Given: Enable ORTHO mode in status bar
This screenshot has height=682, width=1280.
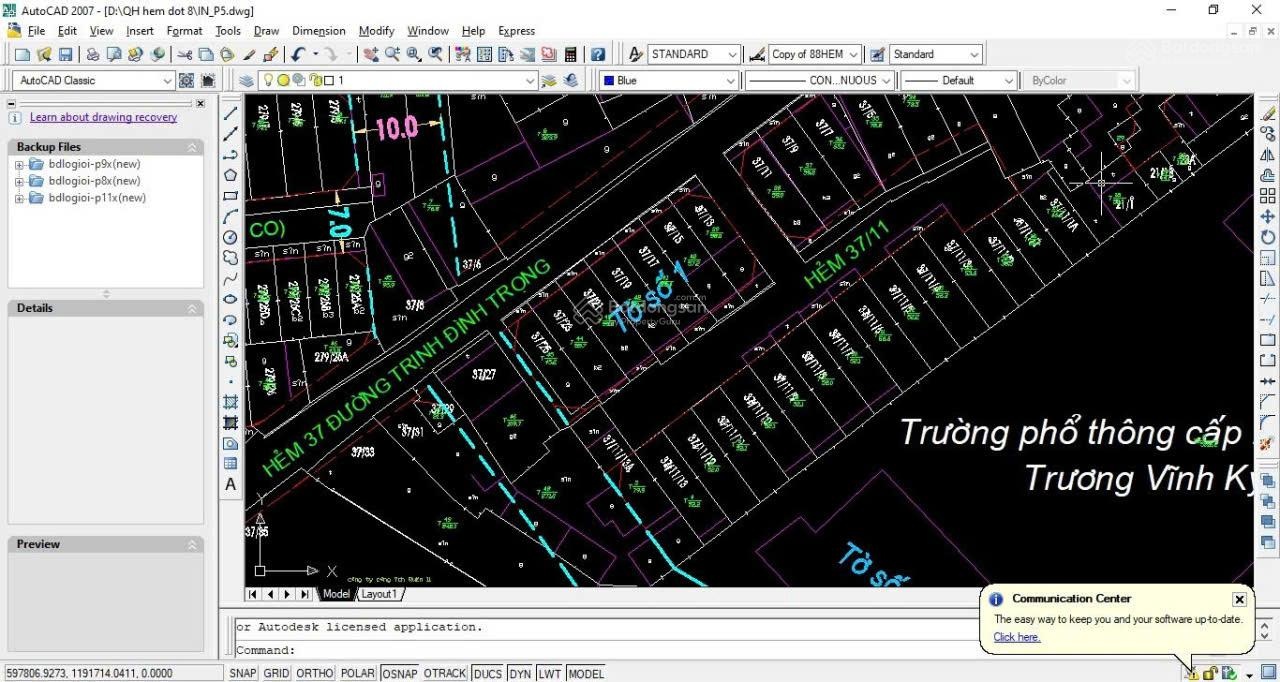Looking at the screenshot, I should pos(314,673).
